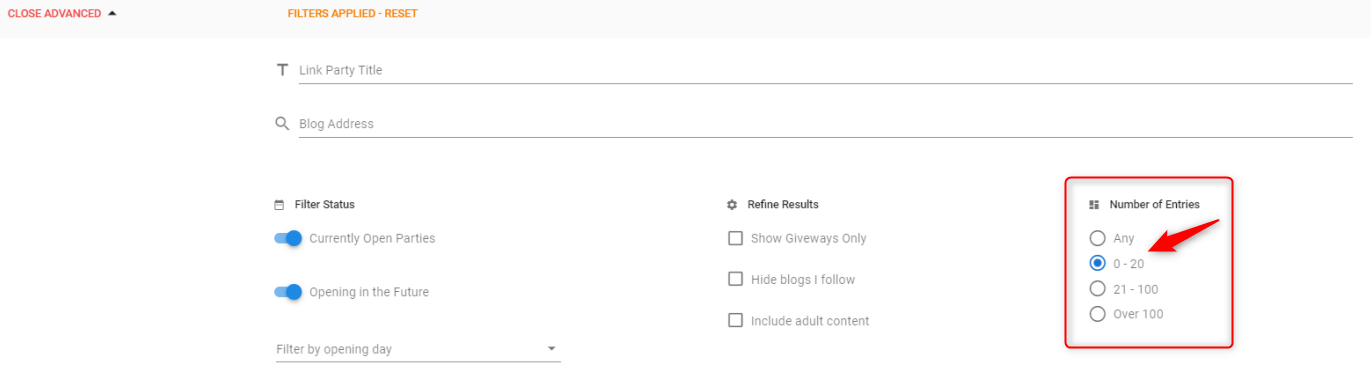Open the Filter by opening day dropdown
The height and width of the screenshot is (369, 1371).
click(418, 349)
